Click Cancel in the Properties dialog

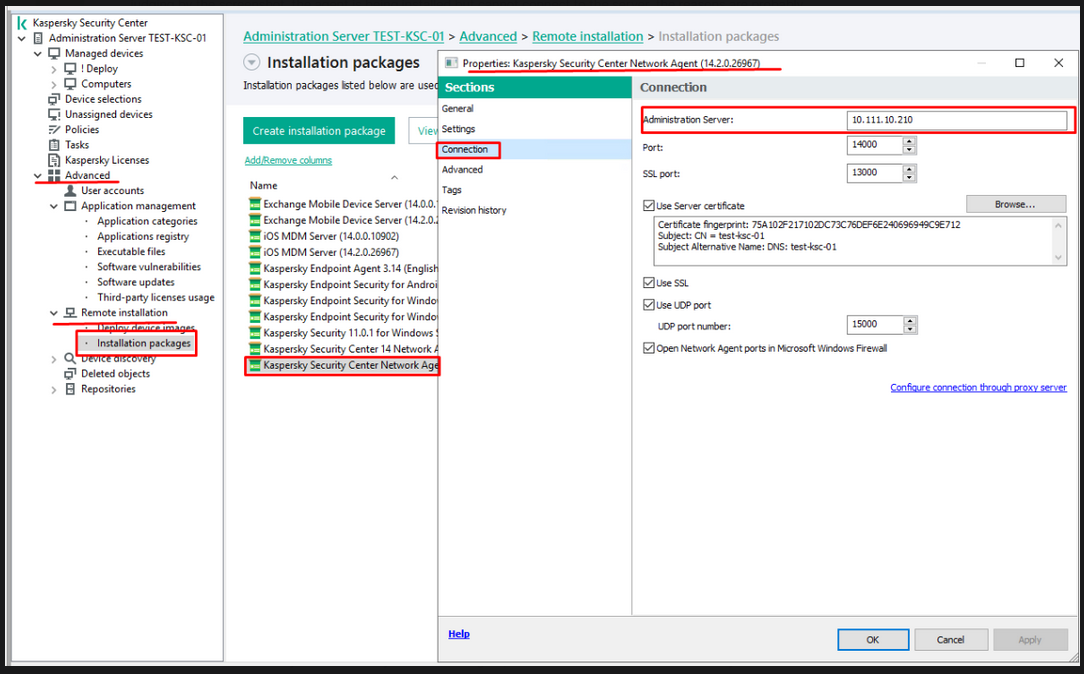pos(951,639)
